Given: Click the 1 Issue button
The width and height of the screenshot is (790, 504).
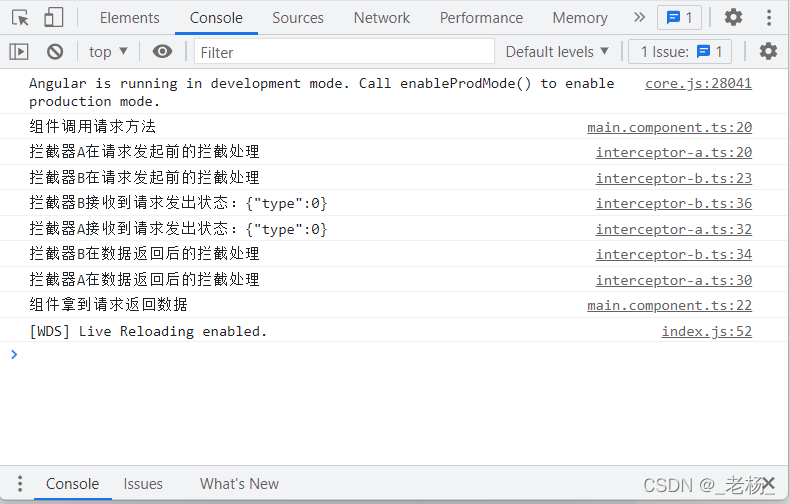Looking at the screenshot, I should (x=680, y=51).
